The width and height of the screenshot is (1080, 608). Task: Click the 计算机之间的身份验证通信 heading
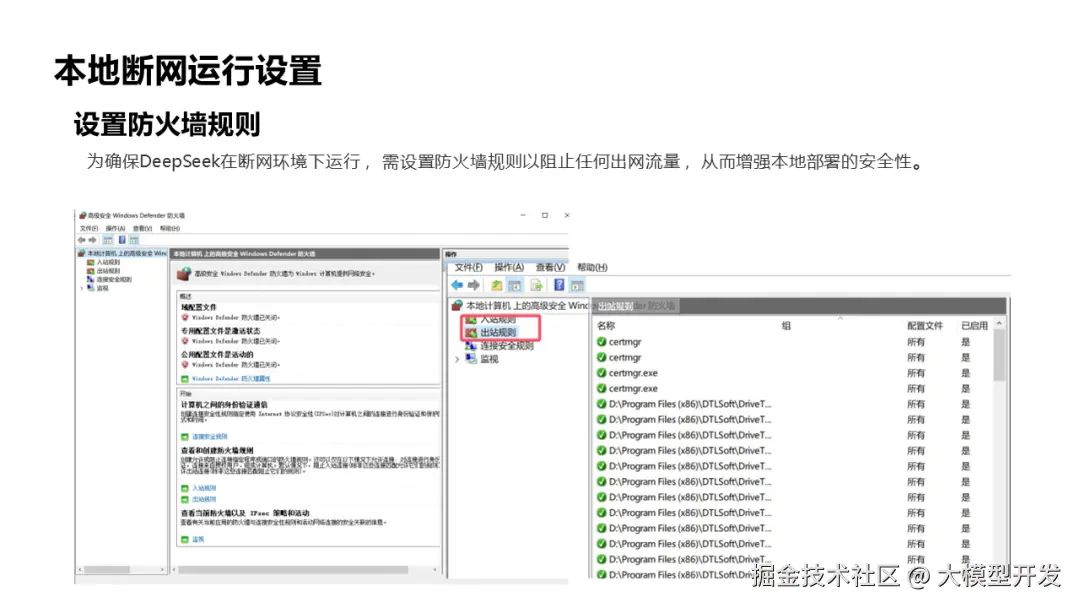[224, 405]
